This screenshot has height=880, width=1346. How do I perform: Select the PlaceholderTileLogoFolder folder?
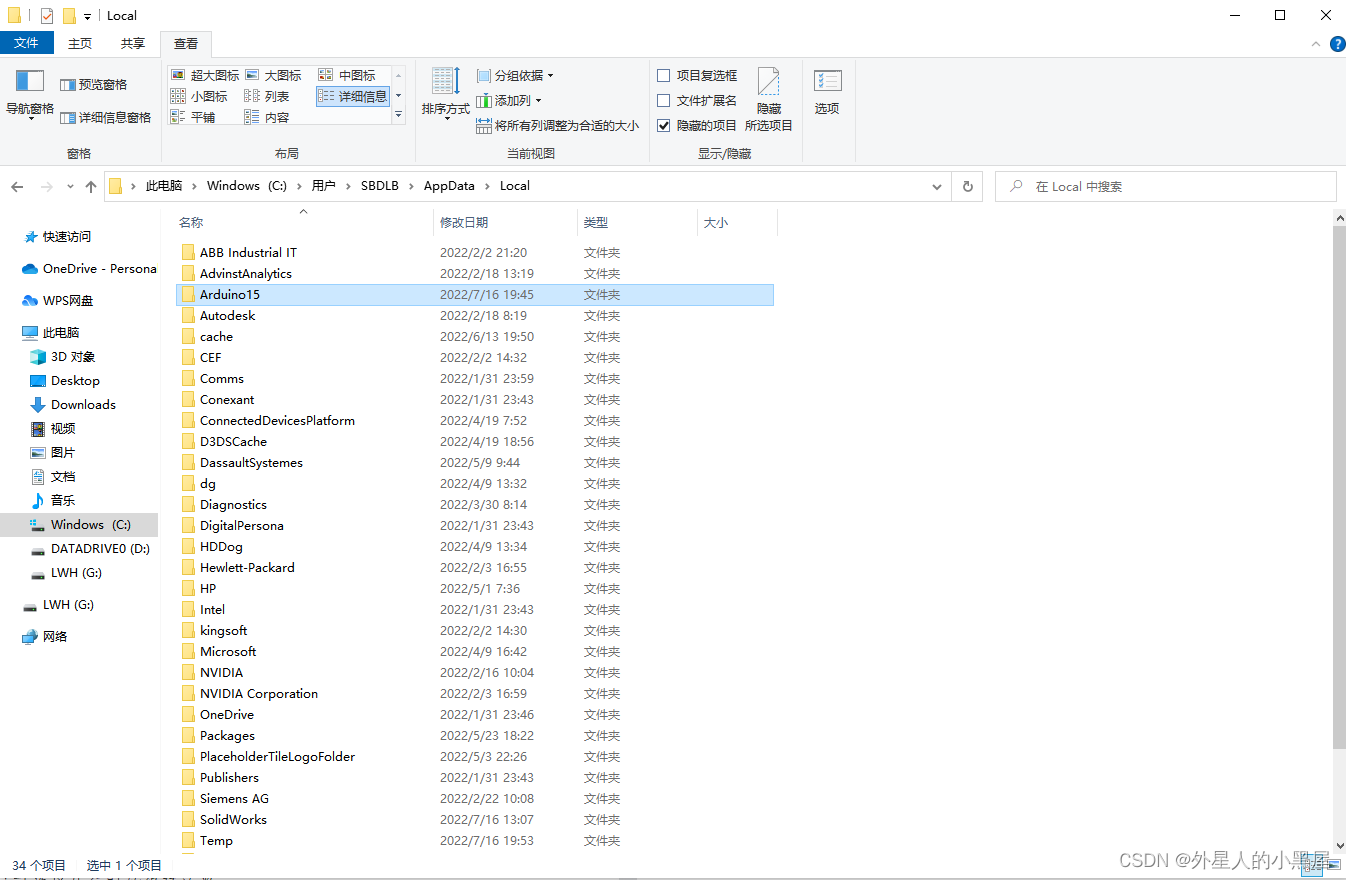pyautogui.click(x=474, y=757)
